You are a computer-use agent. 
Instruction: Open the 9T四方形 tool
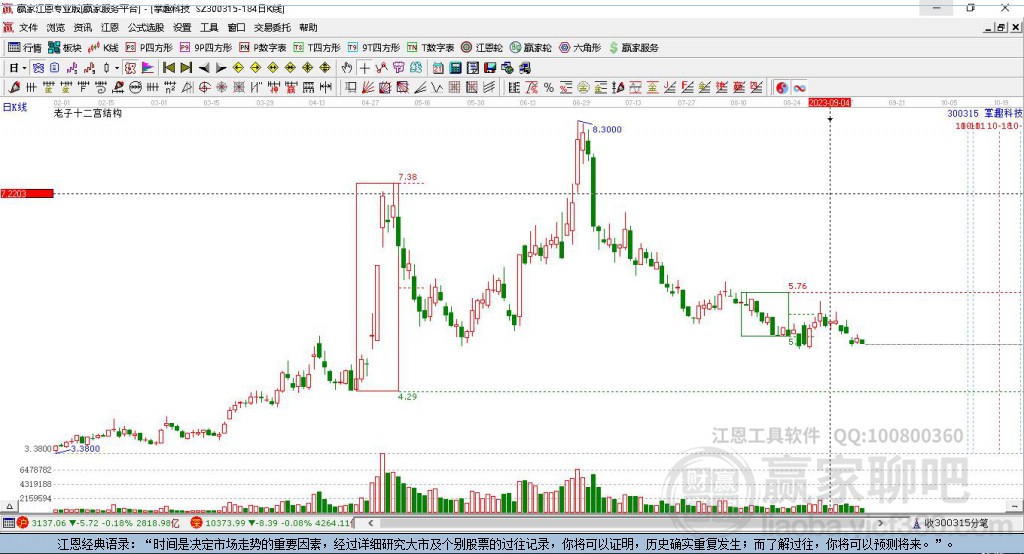click(374, 48)
